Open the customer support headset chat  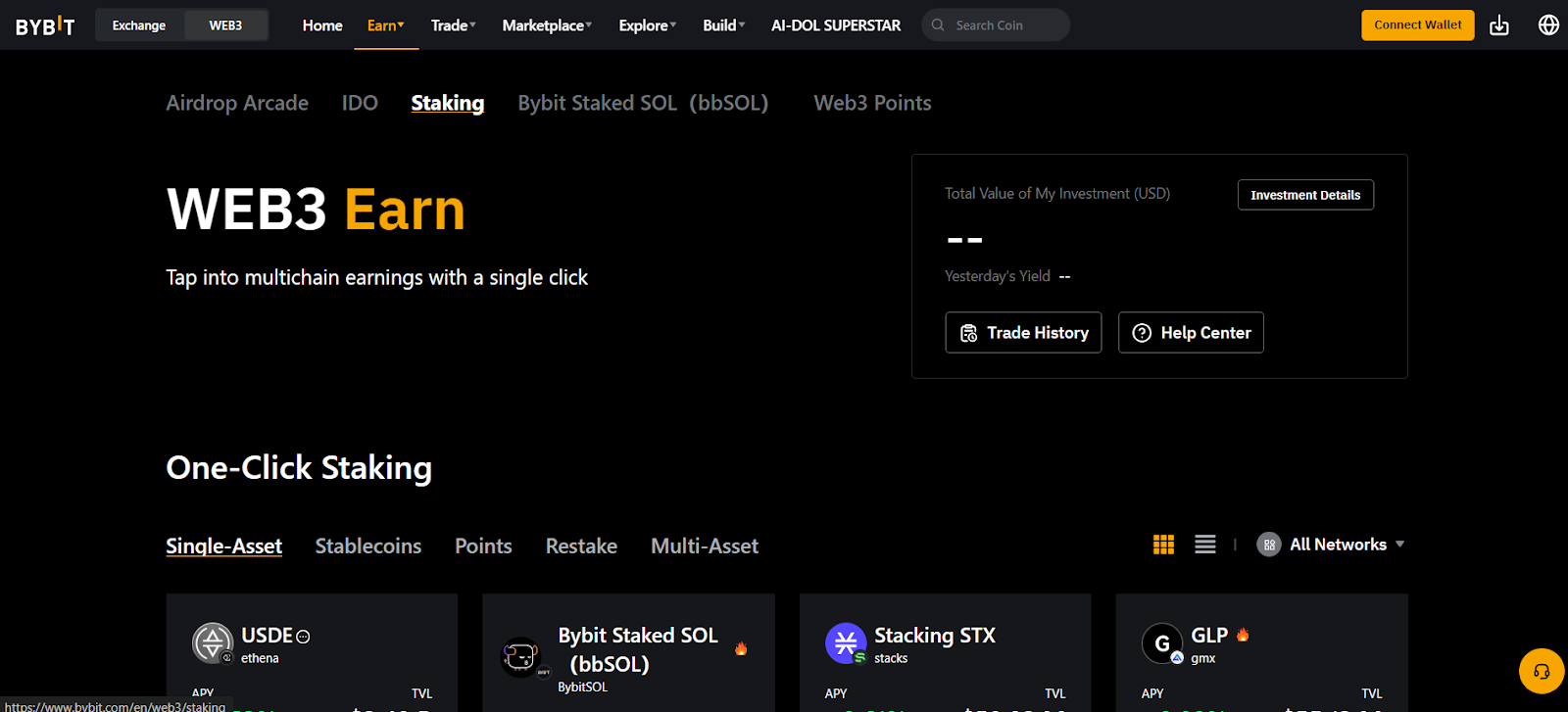tap(1541, 671)
